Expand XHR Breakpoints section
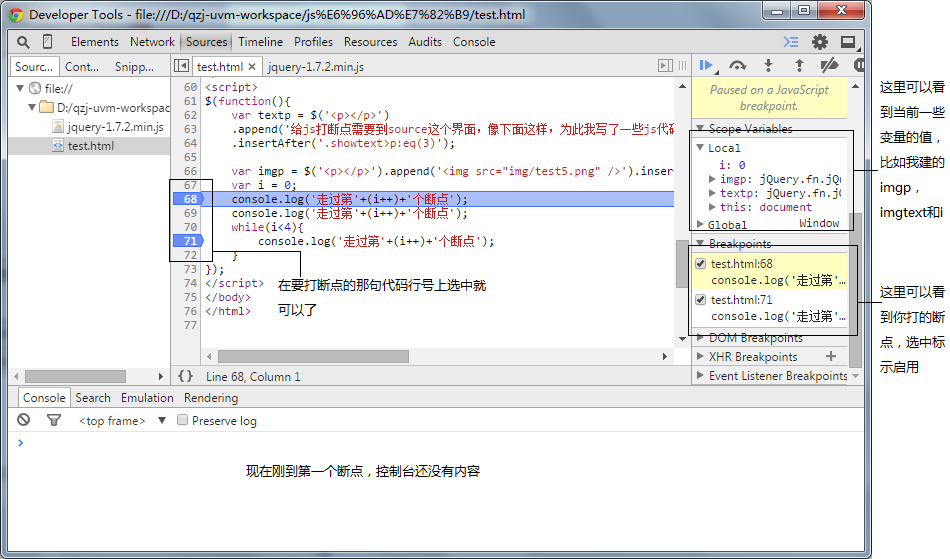The height and width of the screenshot is (559, 950). tap(700, 356)
